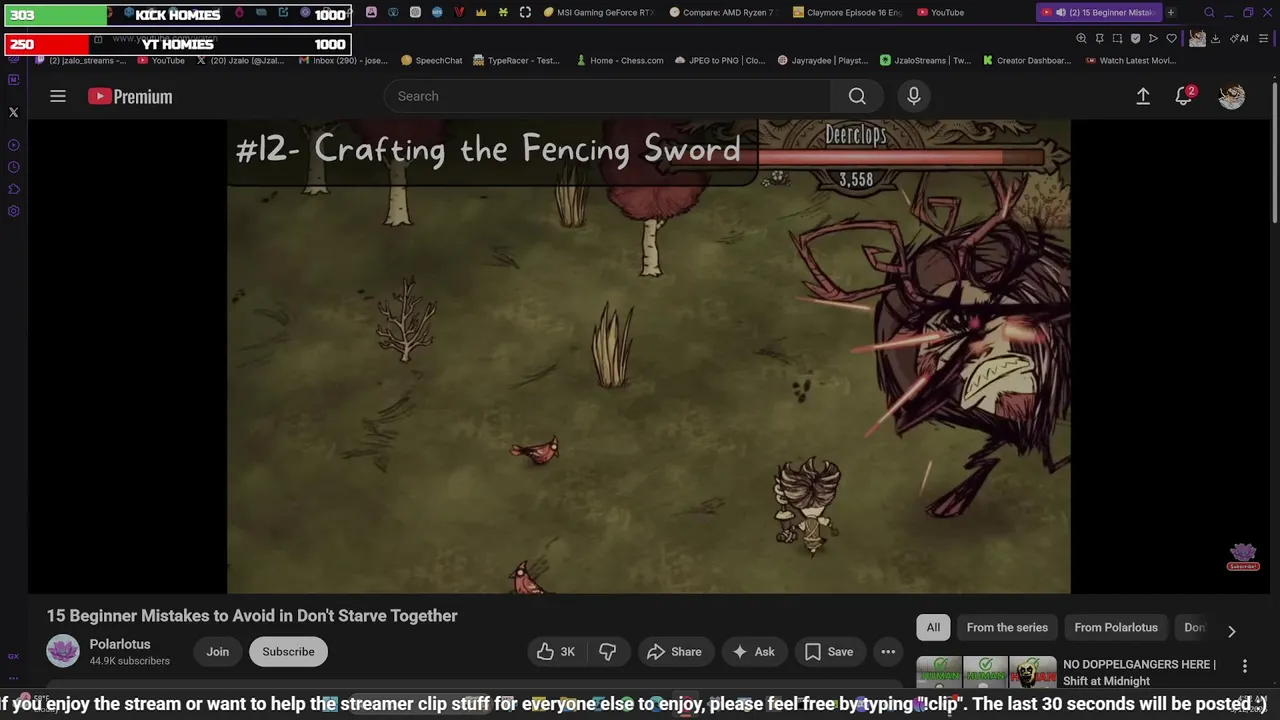This screenshot has width=1280, height=720.
Task: Click the zoom magnifier icon in address bar
Action: (1081, 38)
